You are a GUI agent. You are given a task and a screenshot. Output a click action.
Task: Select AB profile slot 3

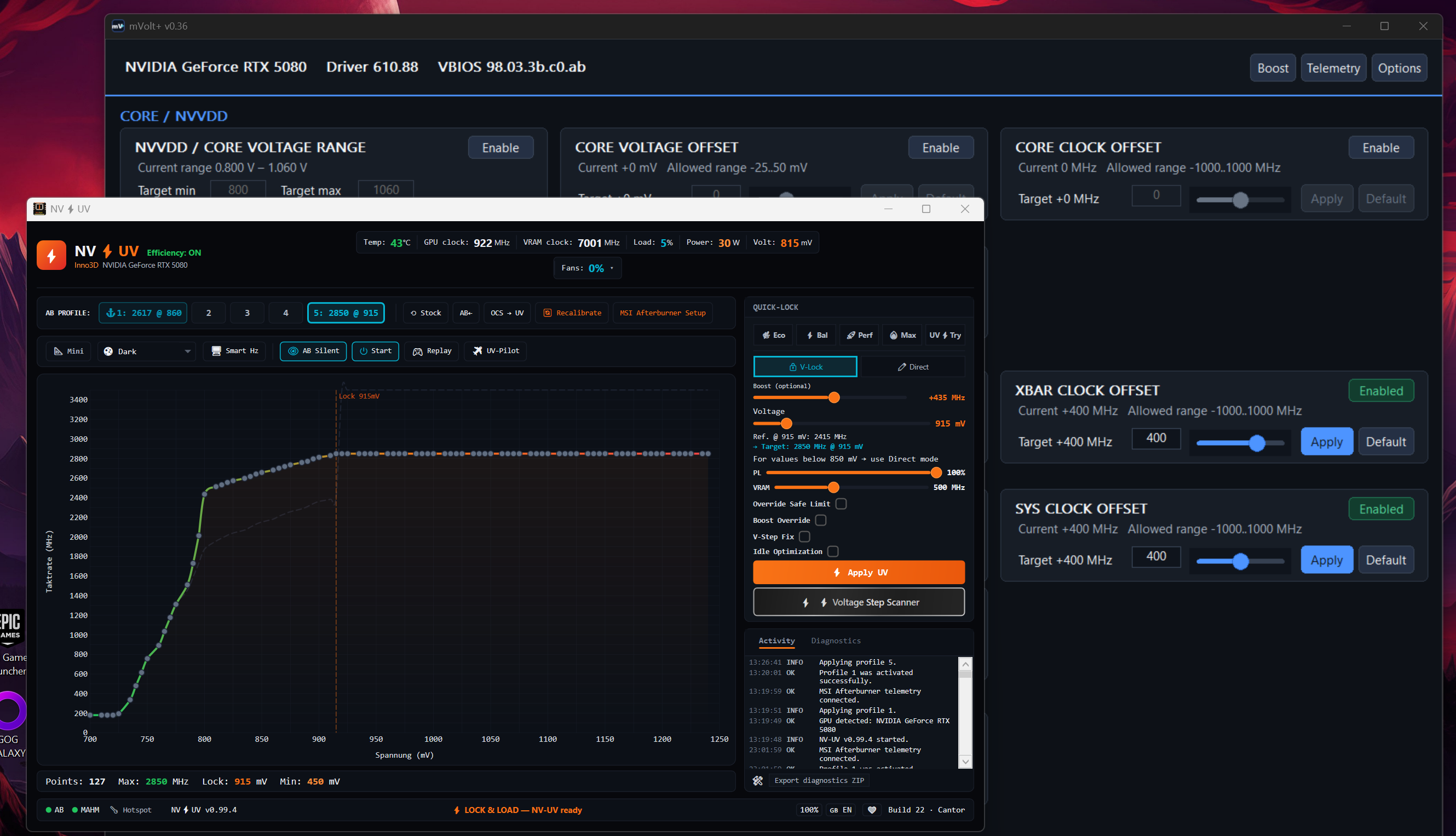[247, 313]
